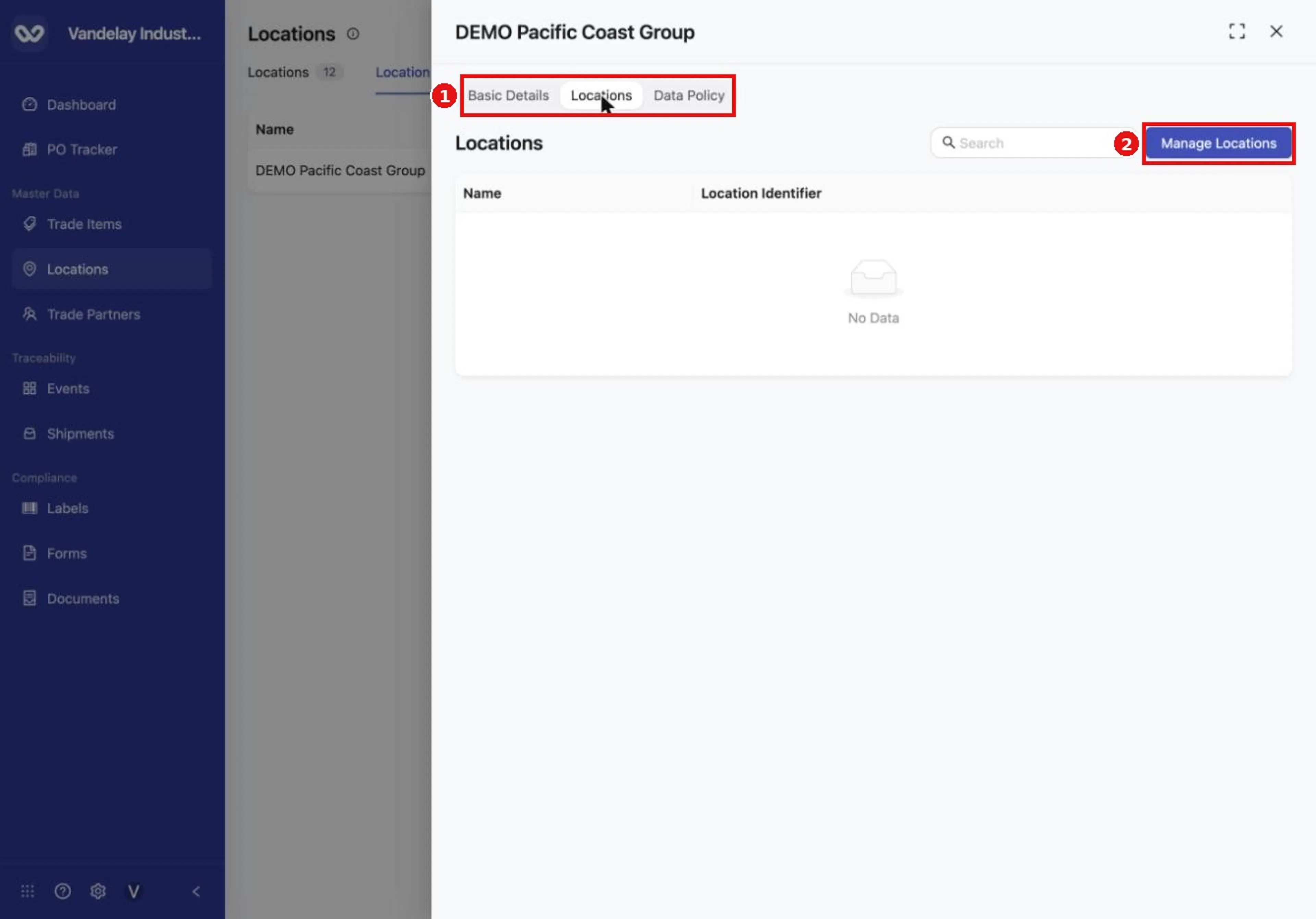Expand the drawer to full screen
1316x919 pixels.
pyautogui.click(x=1237, y=32)
